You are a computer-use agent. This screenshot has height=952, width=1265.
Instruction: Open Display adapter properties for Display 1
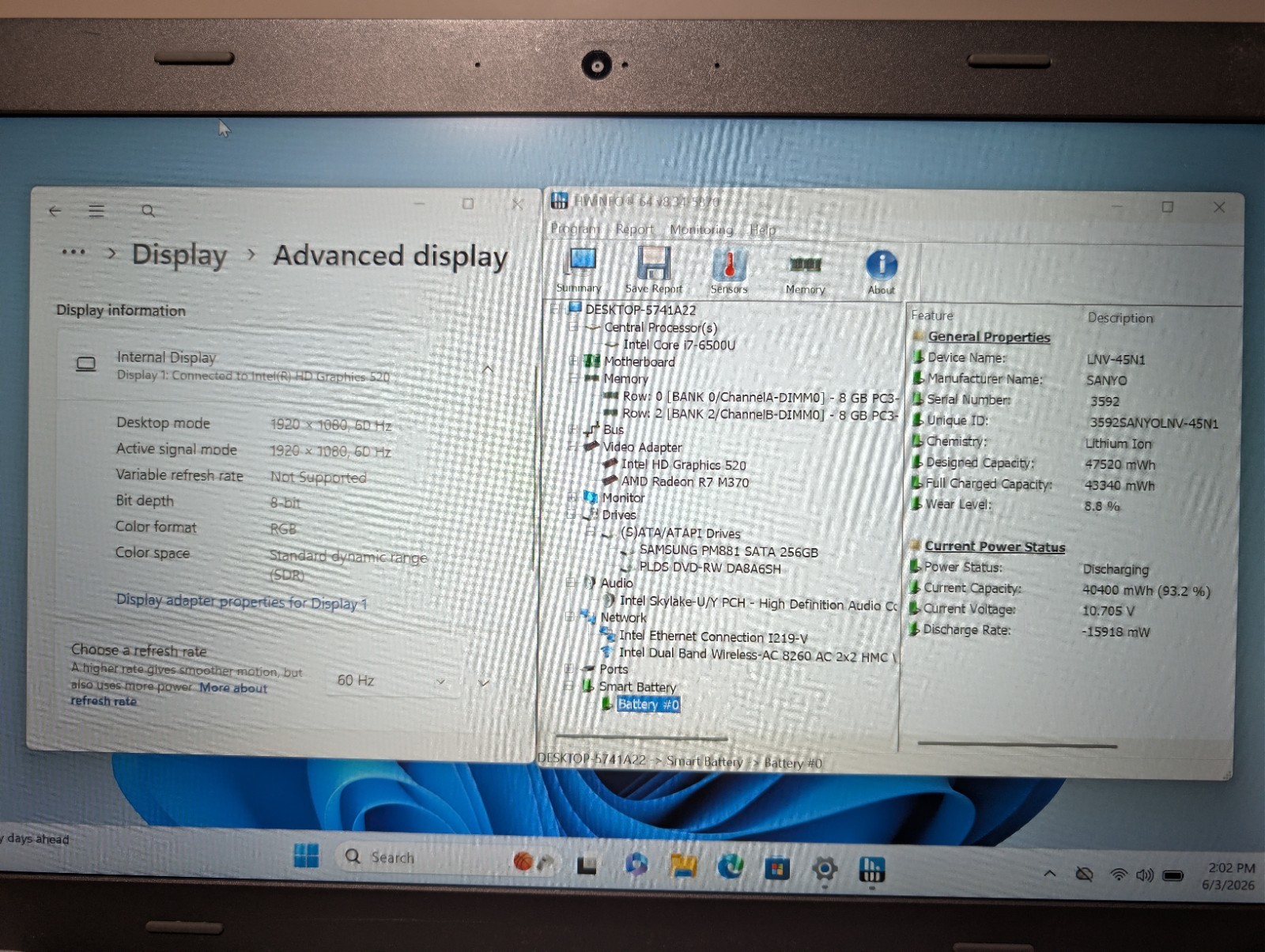tap(242, 601)
